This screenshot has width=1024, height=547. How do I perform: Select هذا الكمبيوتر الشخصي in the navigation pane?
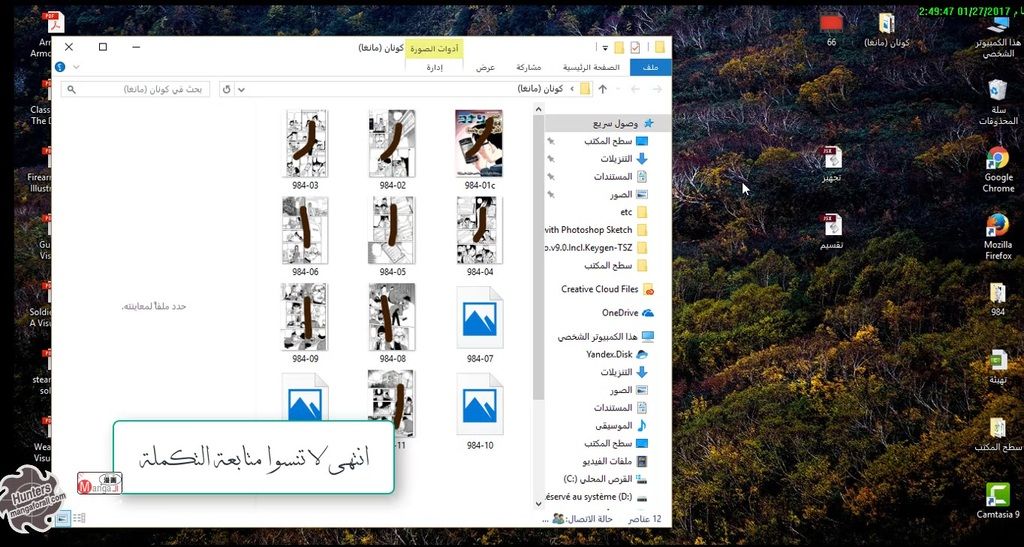(x=605, y=337)
